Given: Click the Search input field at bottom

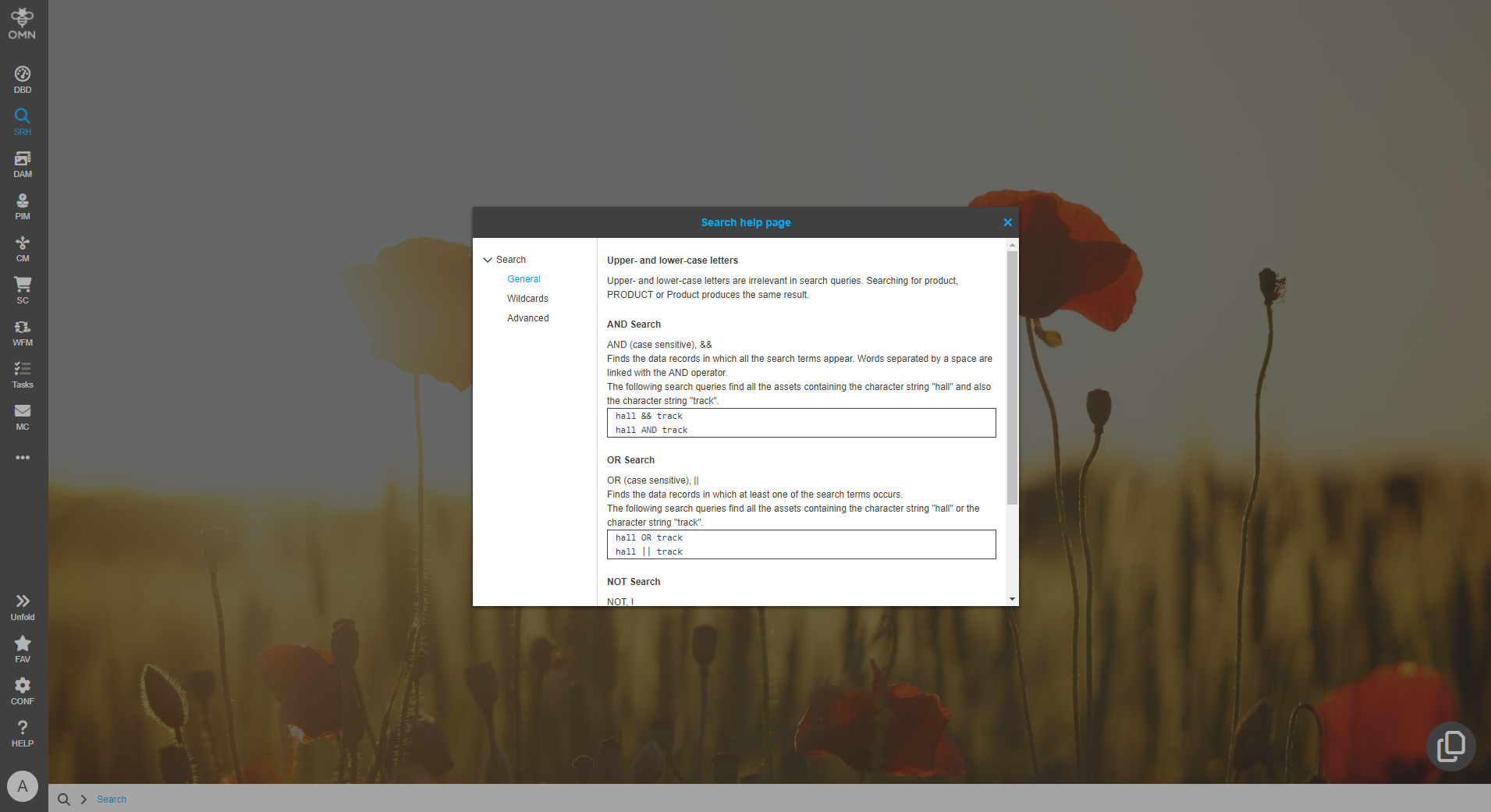Looking at the screenshot, I should (x=112, y=799).
